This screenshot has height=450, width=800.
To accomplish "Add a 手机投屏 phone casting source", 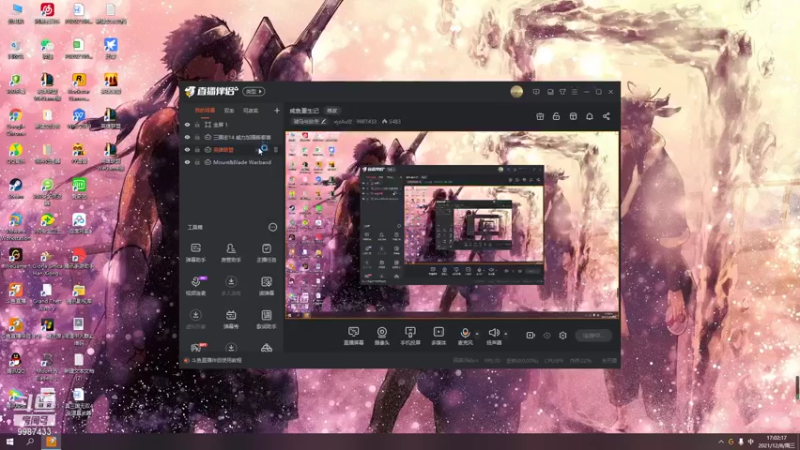I will pyautogui.click(x=410, y=336).
